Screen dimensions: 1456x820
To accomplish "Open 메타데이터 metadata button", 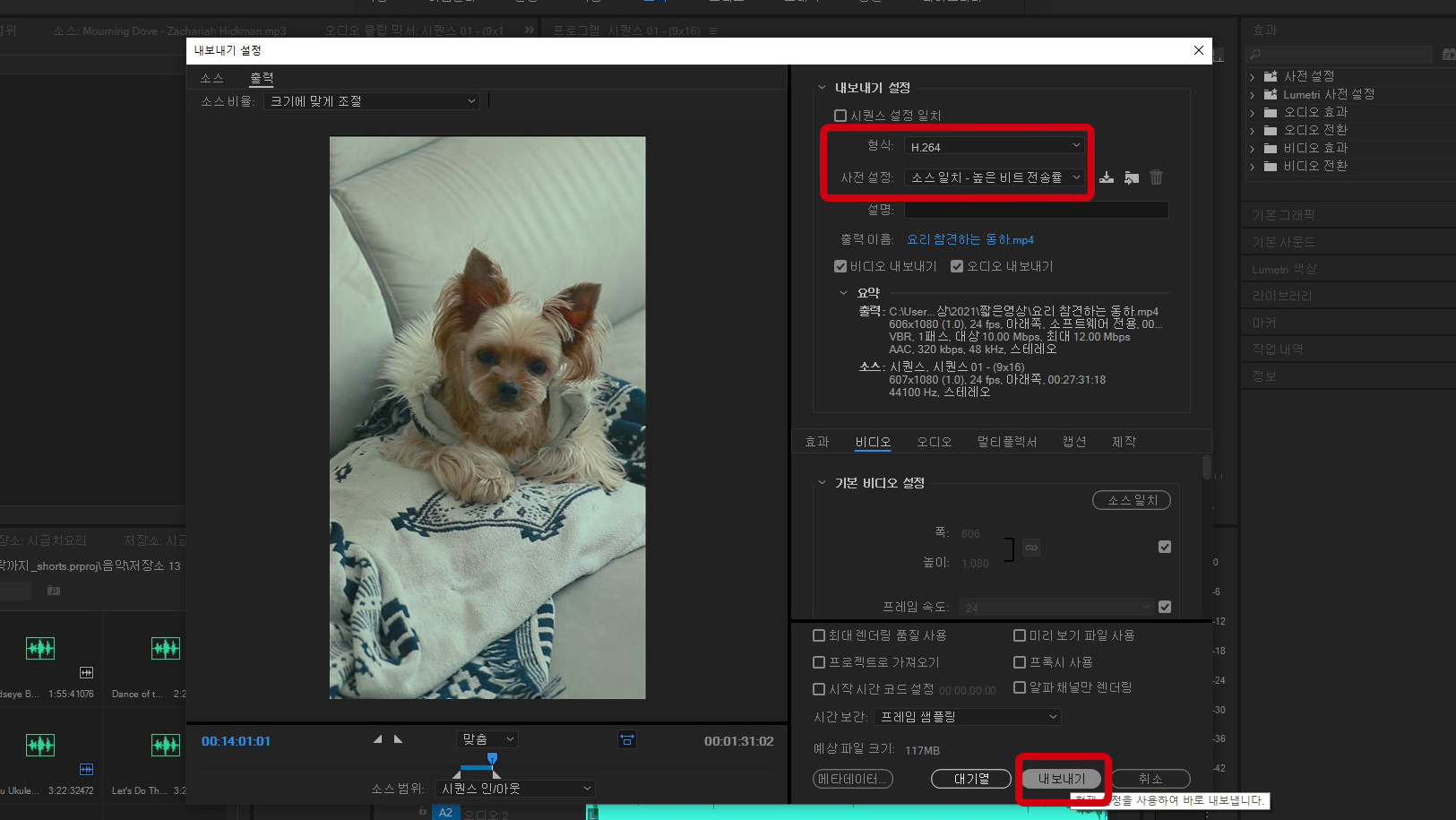I will point(853,779).
